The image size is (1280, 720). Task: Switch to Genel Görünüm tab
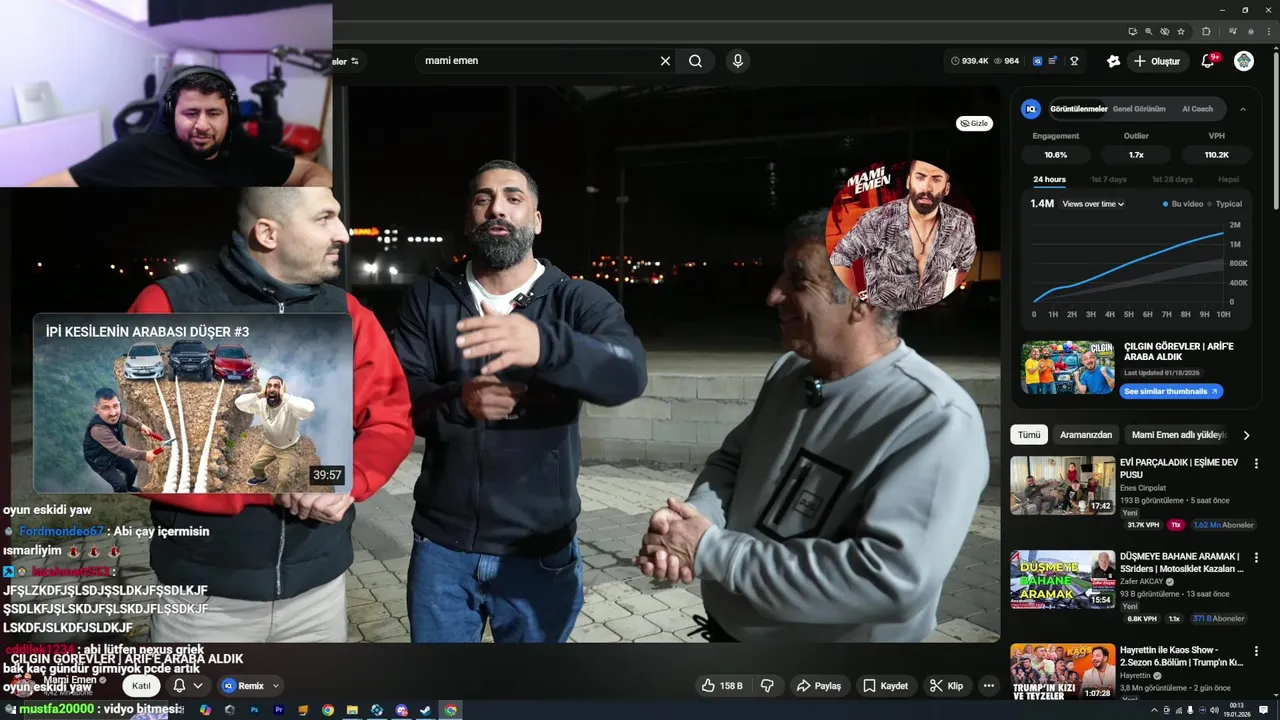tap(1139, 109)
